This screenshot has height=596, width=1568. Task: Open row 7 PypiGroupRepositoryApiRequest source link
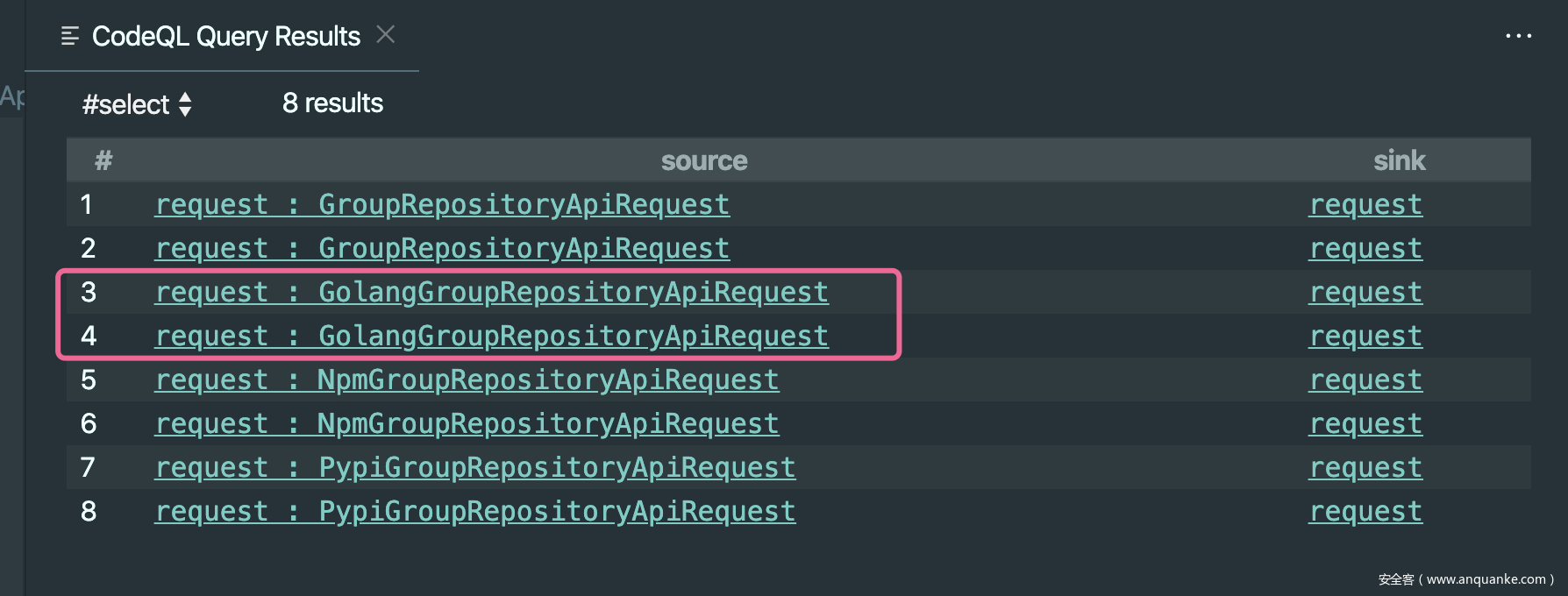tap(475, 467)
